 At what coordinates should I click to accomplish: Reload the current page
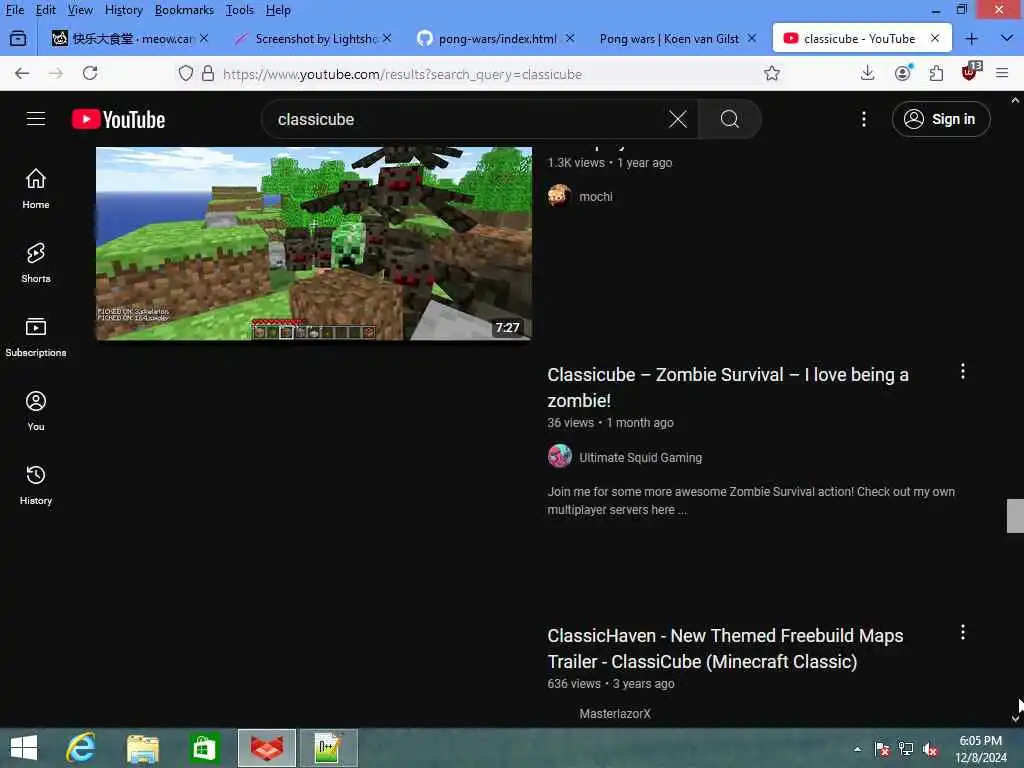tap(90, 73)
